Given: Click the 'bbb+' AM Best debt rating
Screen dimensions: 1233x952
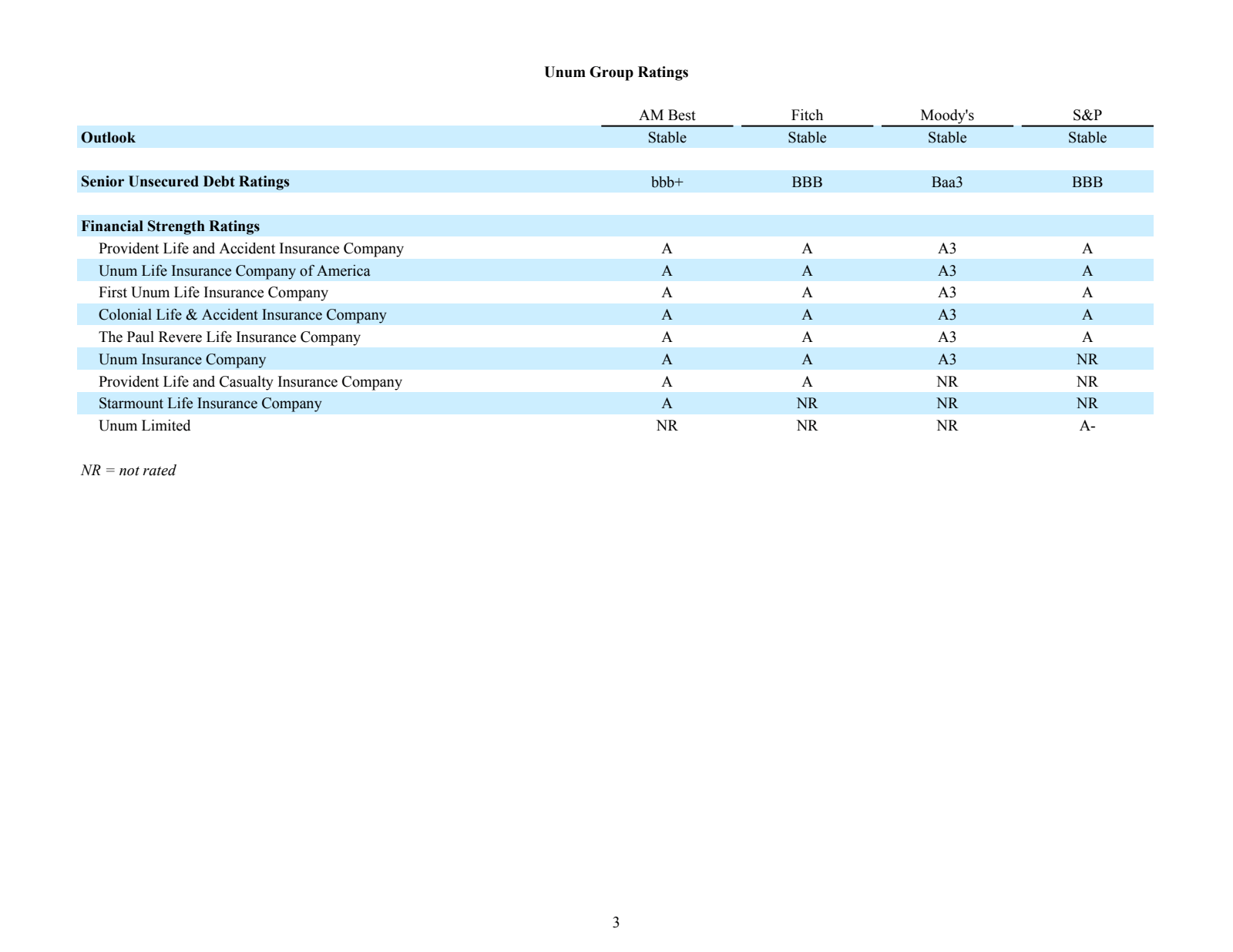Looking at the screenshot, I should click(667, 182).
